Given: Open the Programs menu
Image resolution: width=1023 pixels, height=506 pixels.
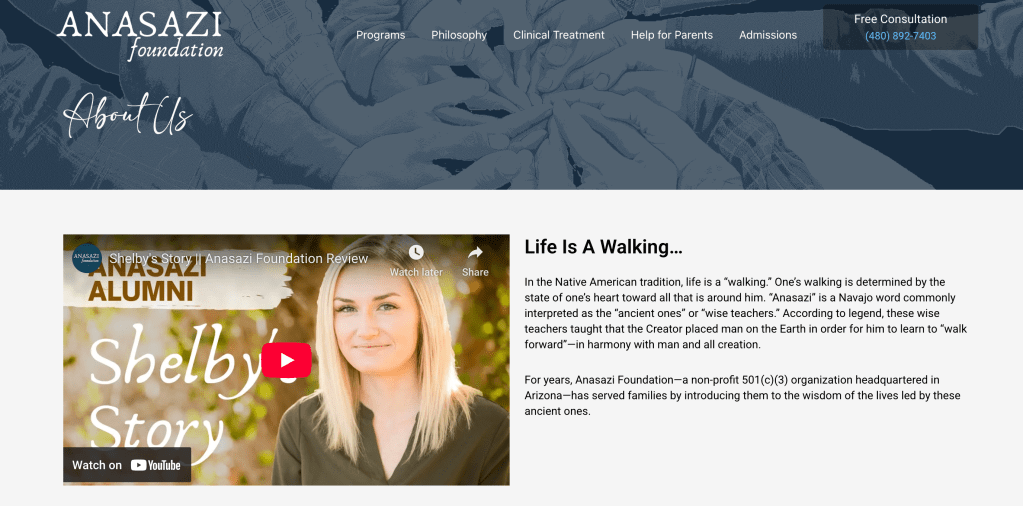Looking at the screenshot, I should 380,35.
